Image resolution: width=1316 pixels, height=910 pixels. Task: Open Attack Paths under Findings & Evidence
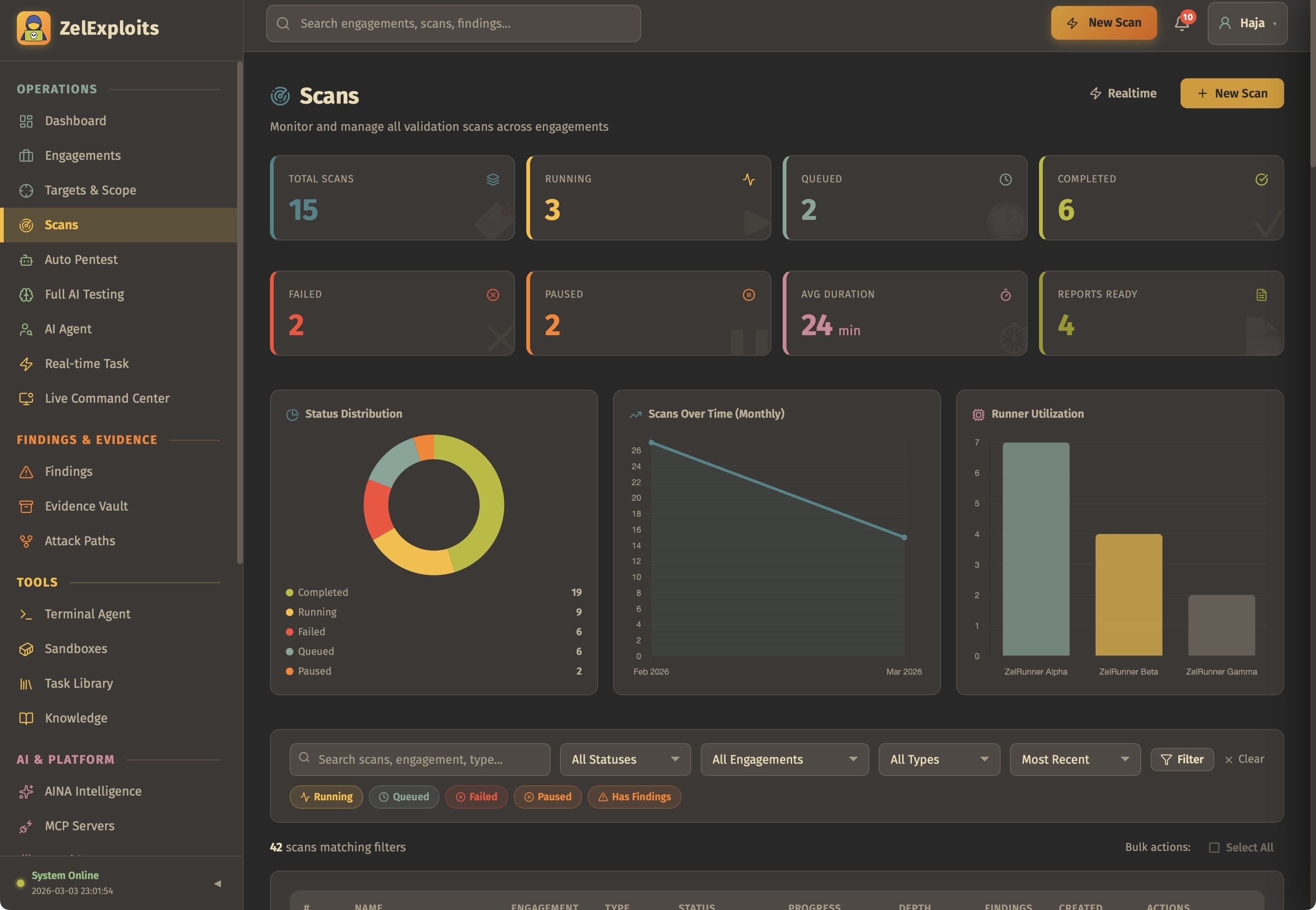pos(80,541)
